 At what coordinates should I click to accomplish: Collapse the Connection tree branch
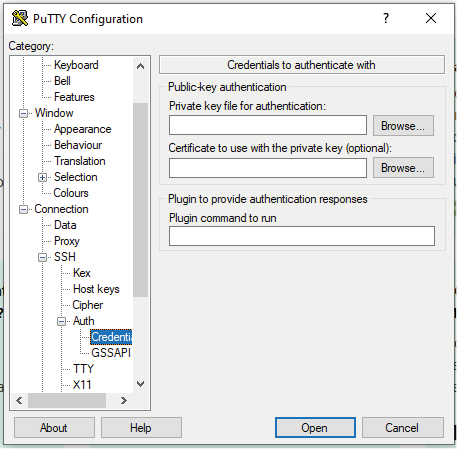click(x=23, y=209)
